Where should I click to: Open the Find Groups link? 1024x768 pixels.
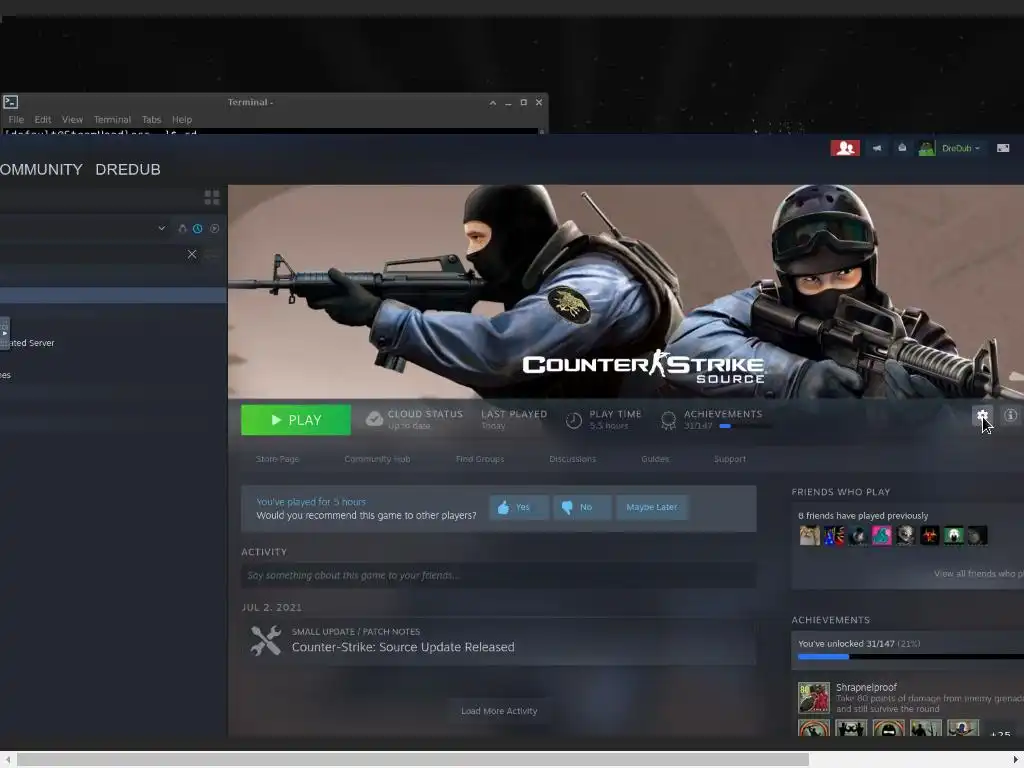click(x=480, y=459)
